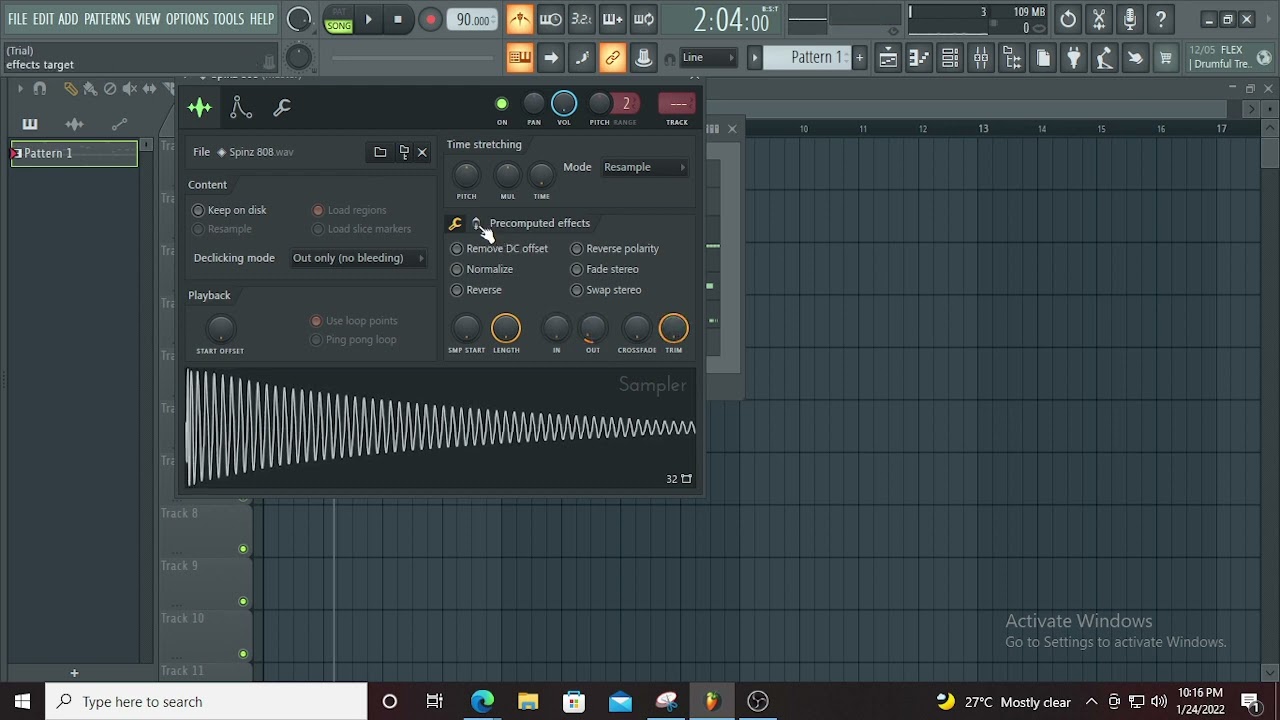The image size is (1280, 720).
Task: Open the Mixer icon
Action: tap(981, 58)
